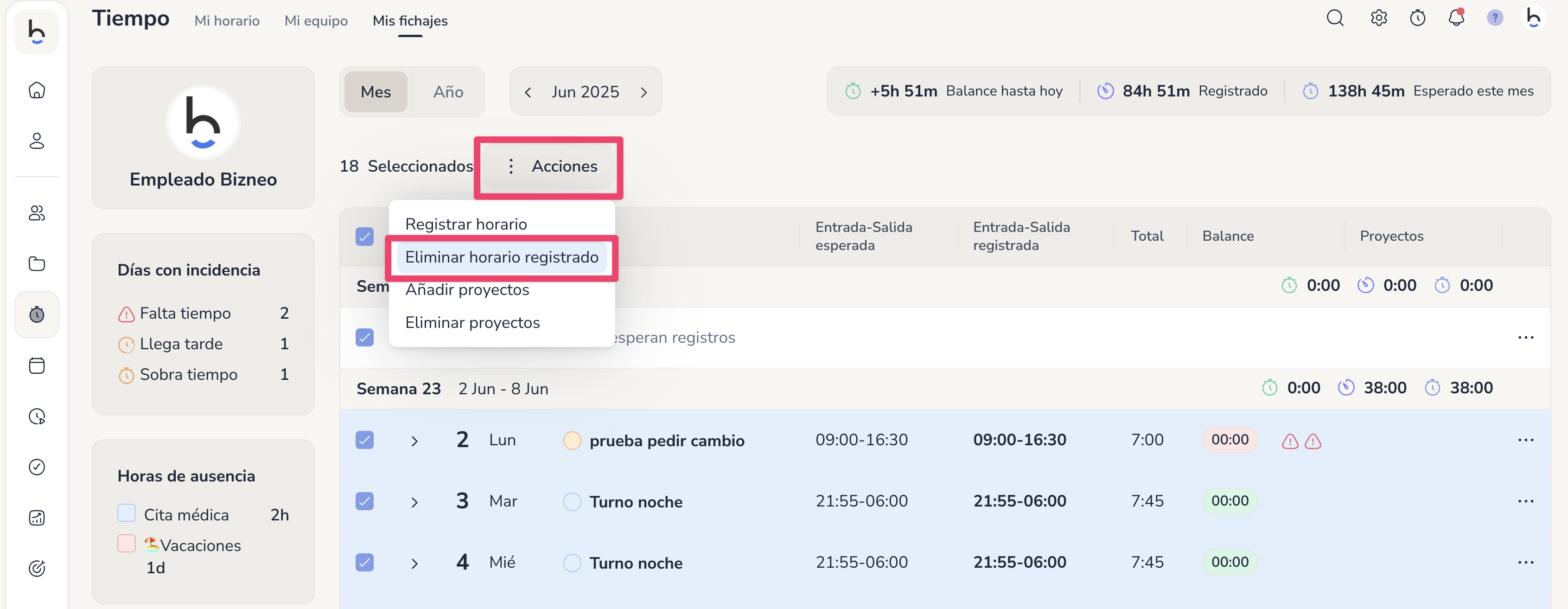Open the notifications bell

[x=1456, y=18]
